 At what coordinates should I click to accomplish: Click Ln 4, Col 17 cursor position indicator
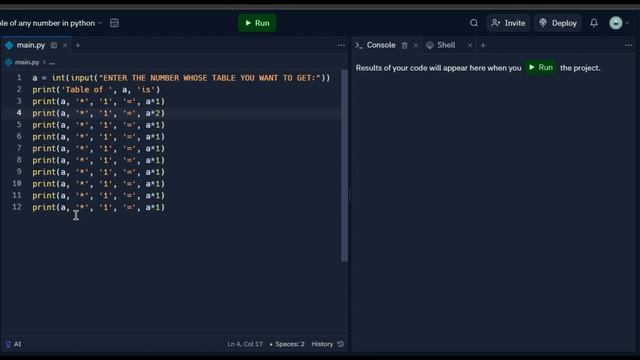pyautogui.click(x=245, y=344)
